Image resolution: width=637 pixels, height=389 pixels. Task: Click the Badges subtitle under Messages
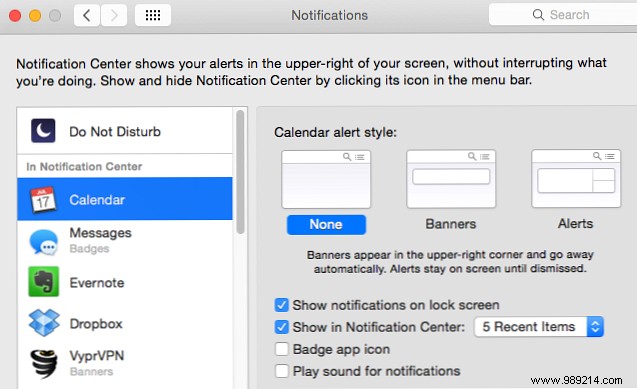tap(89, 249)
